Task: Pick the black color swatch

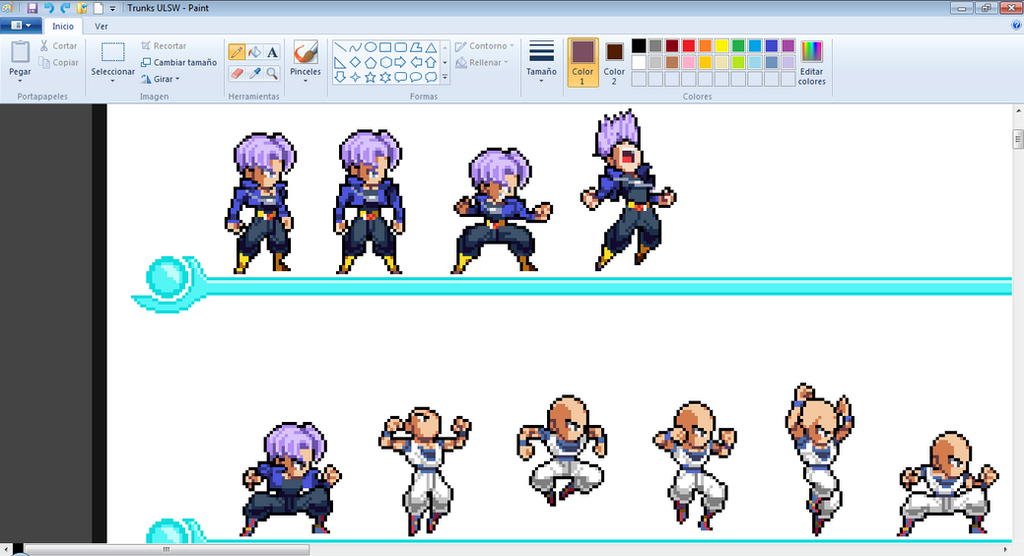Action: pos(639,46)
